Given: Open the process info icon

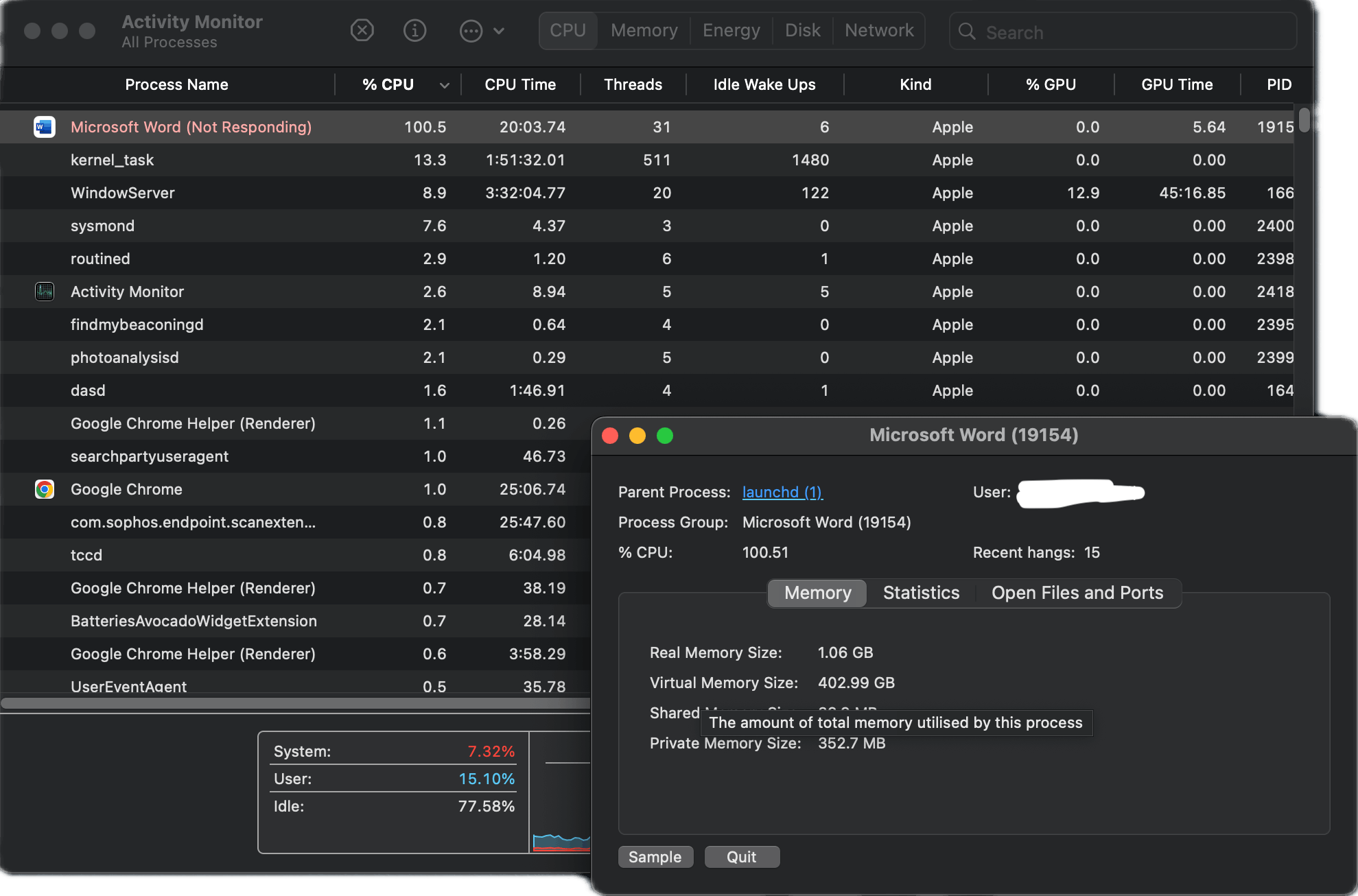Looking at the screenshot, I should [x=414, y=30].
